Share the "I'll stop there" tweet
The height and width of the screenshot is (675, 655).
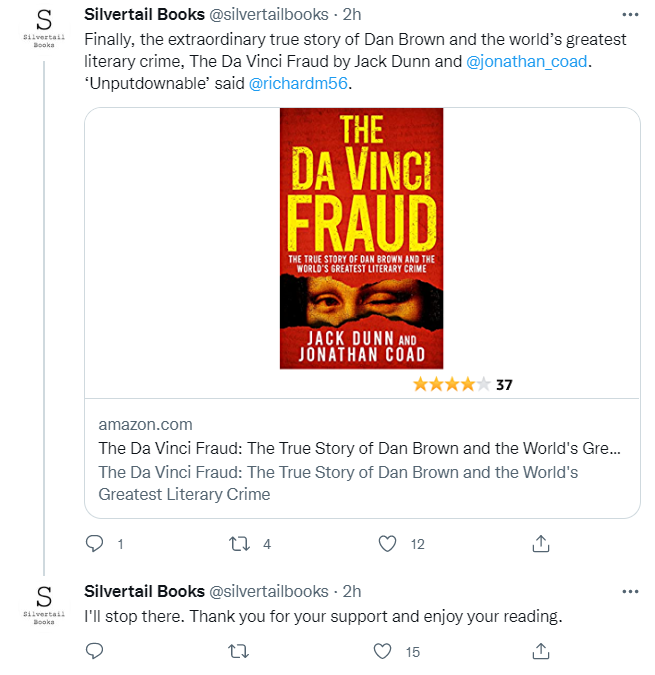[x=541, y=651]
